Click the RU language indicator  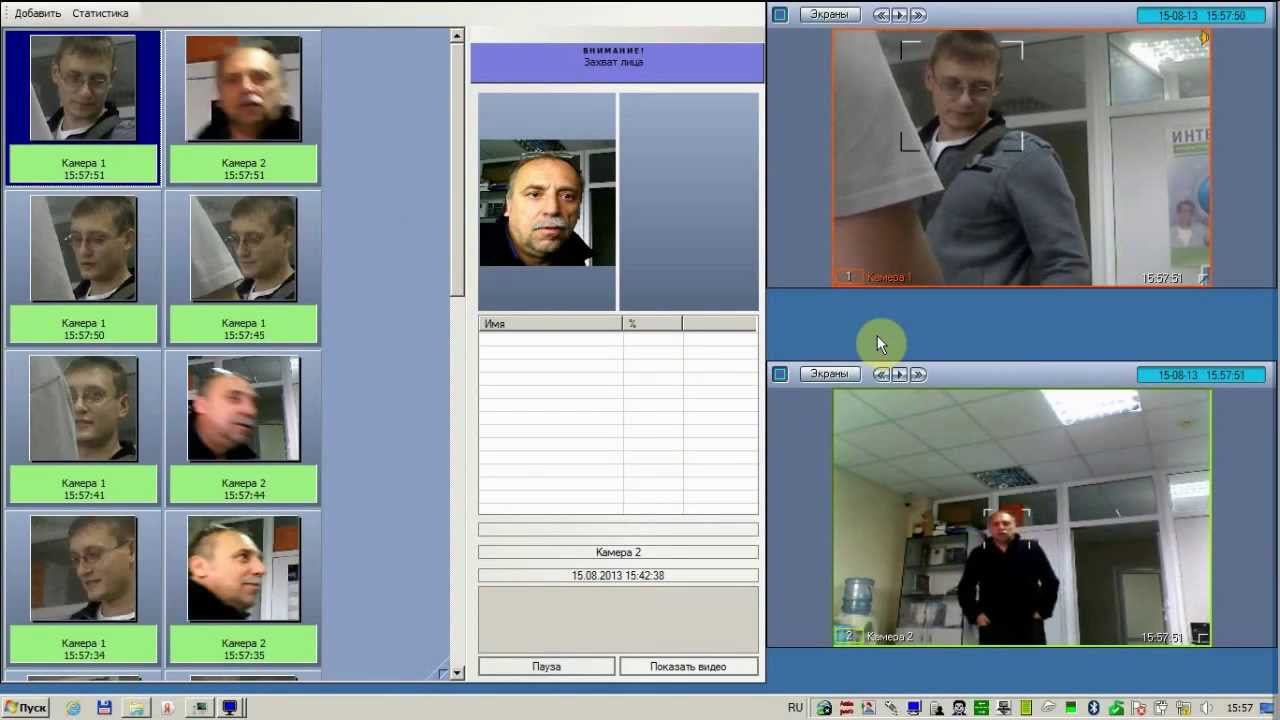(795, 708)
